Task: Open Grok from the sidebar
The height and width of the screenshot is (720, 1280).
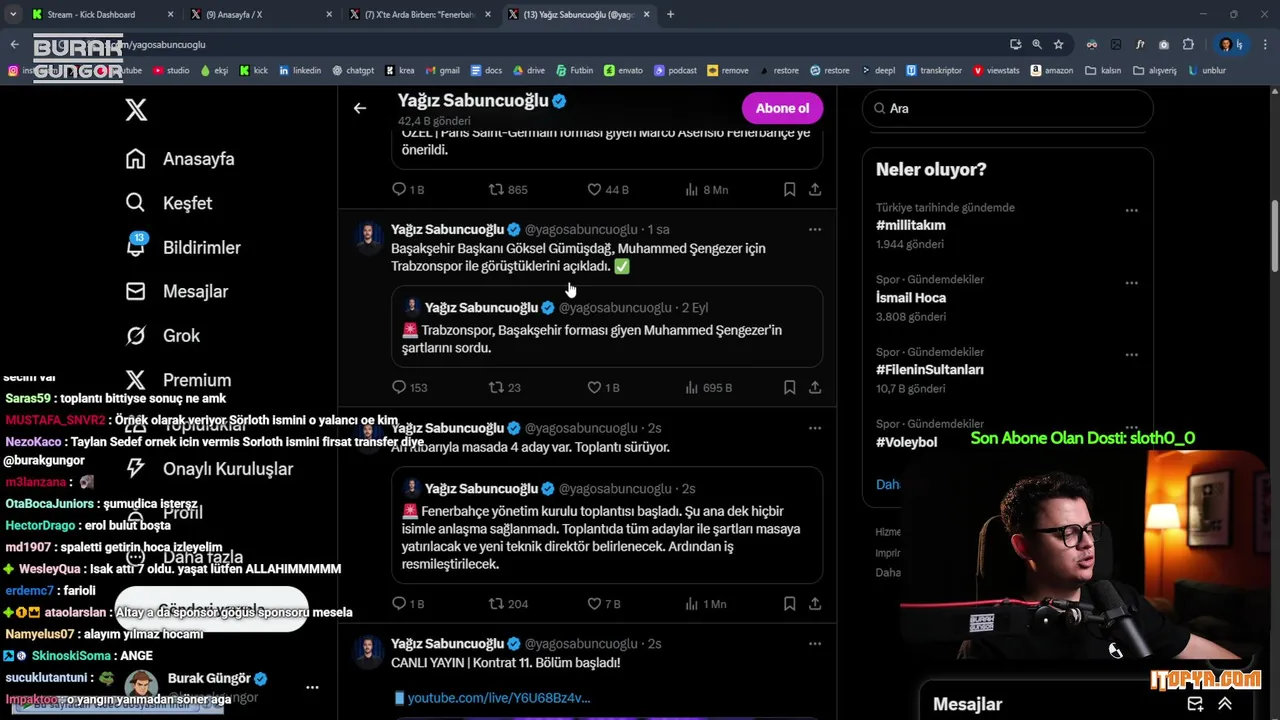Action: [162, 335]
